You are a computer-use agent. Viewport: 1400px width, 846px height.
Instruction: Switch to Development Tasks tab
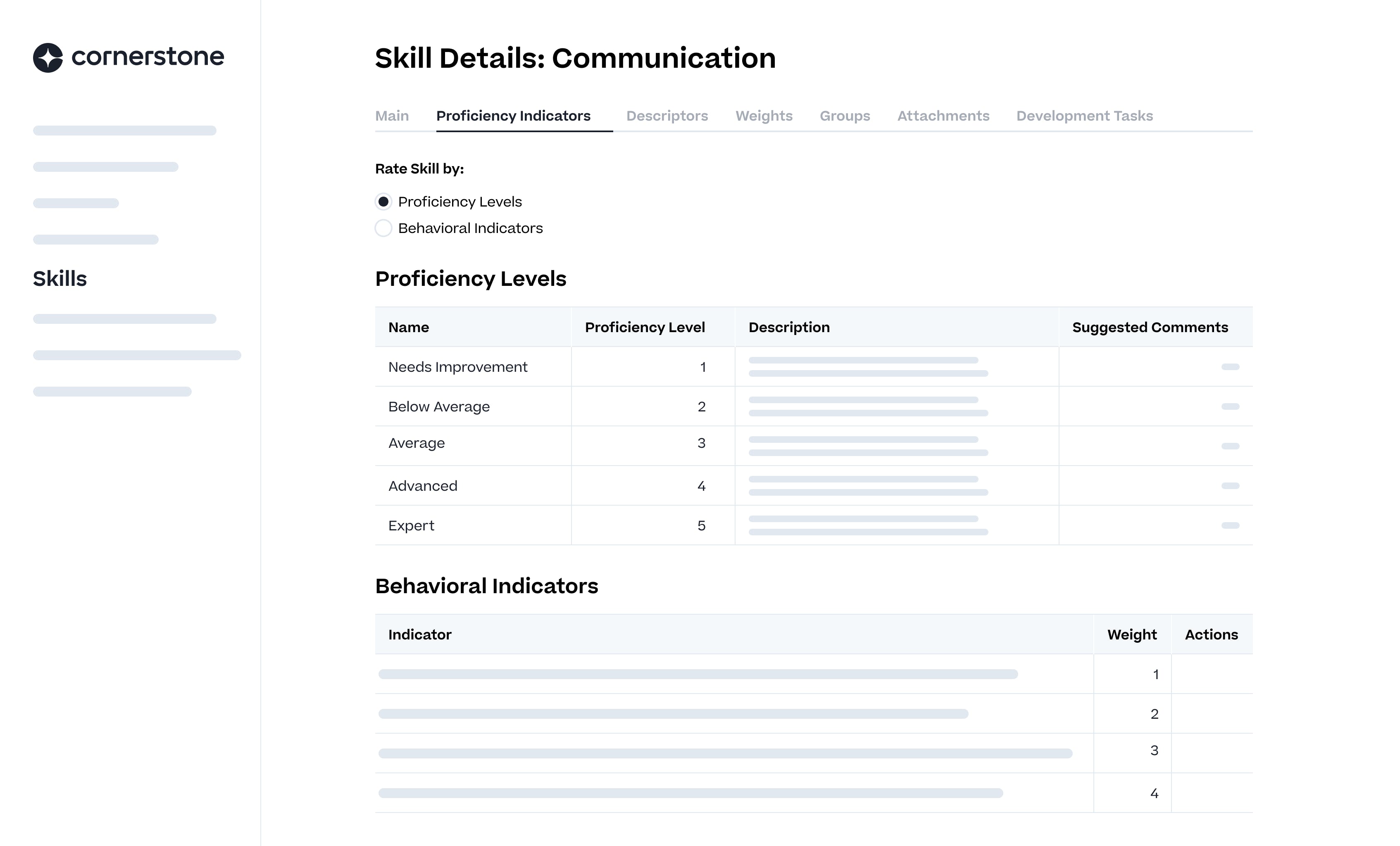point(1084,116)
